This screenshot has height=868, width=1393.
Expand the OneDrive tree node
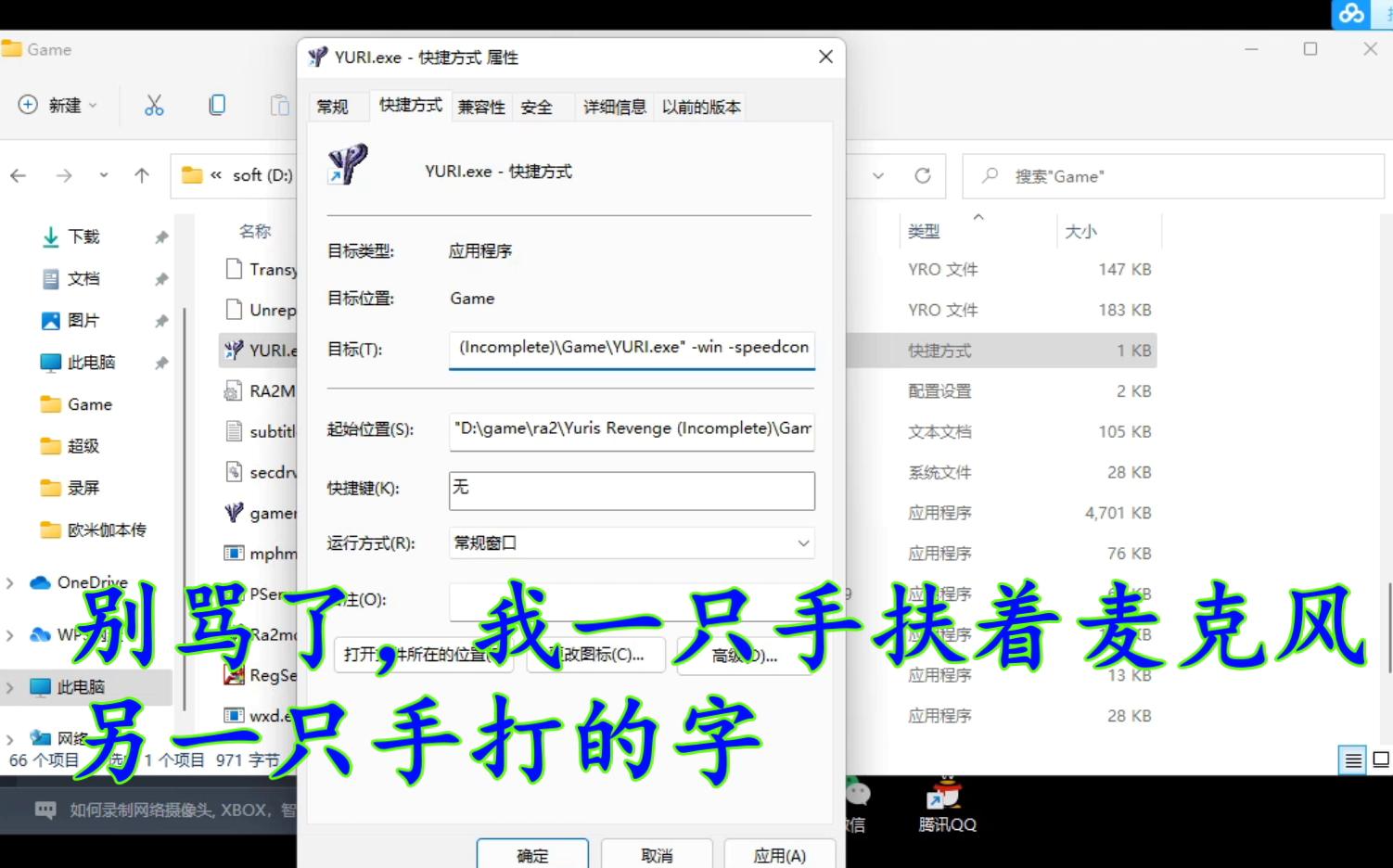[10, 583]
